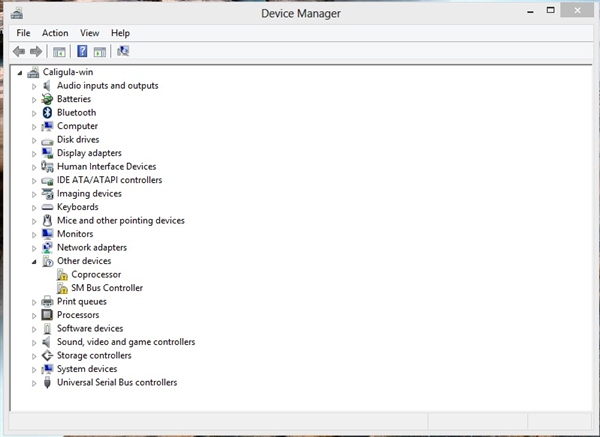Click the Print queues printer icon
The image size is (600, 437).
47,302
